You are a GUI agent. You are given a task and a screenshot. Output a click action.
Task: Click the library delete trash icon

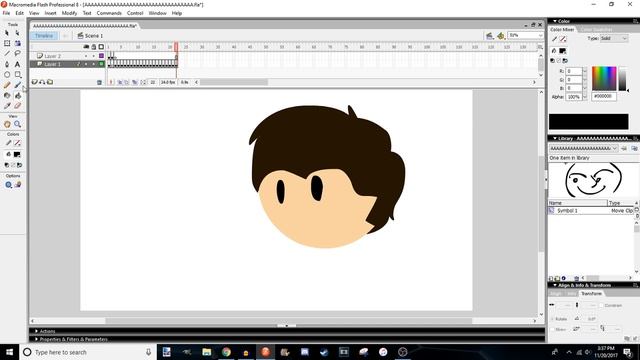point(576,278)
